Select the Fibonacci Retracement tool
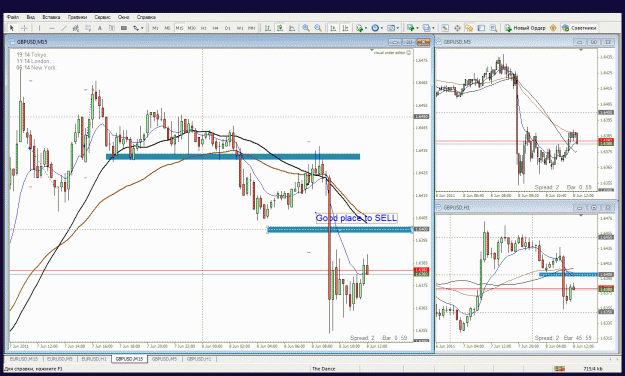 pyautogui.click(x=88, y=28)
